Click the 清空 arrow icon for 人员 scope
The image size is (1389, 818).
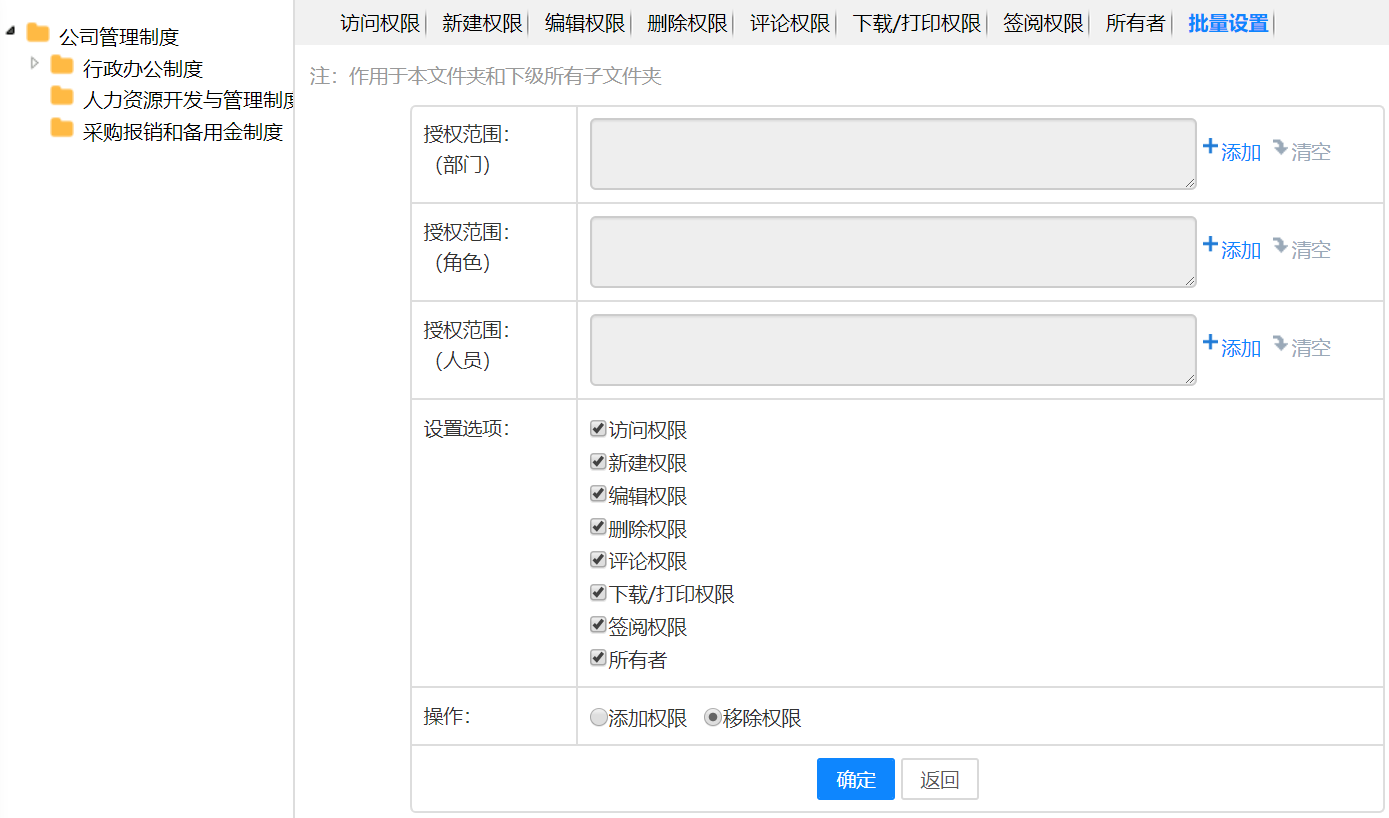click(1280, 345)
